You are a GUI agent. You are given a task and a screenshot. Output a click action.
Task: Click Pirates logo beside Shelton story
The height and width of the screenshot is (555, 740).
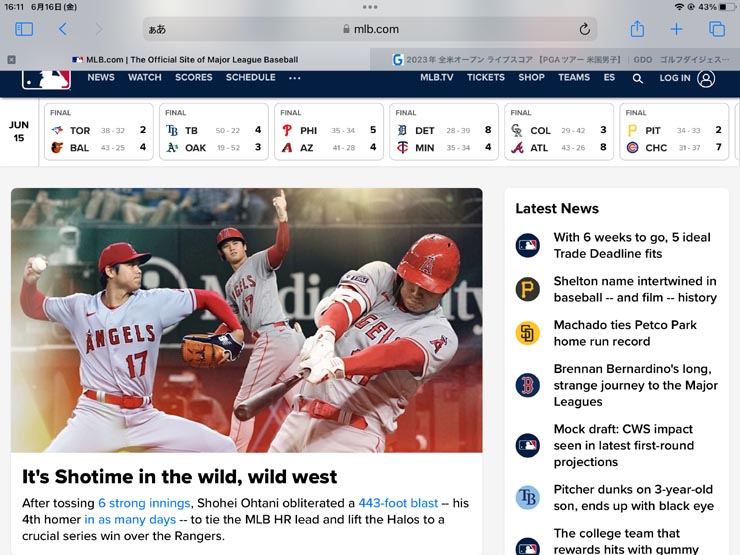tap(528, 289)
